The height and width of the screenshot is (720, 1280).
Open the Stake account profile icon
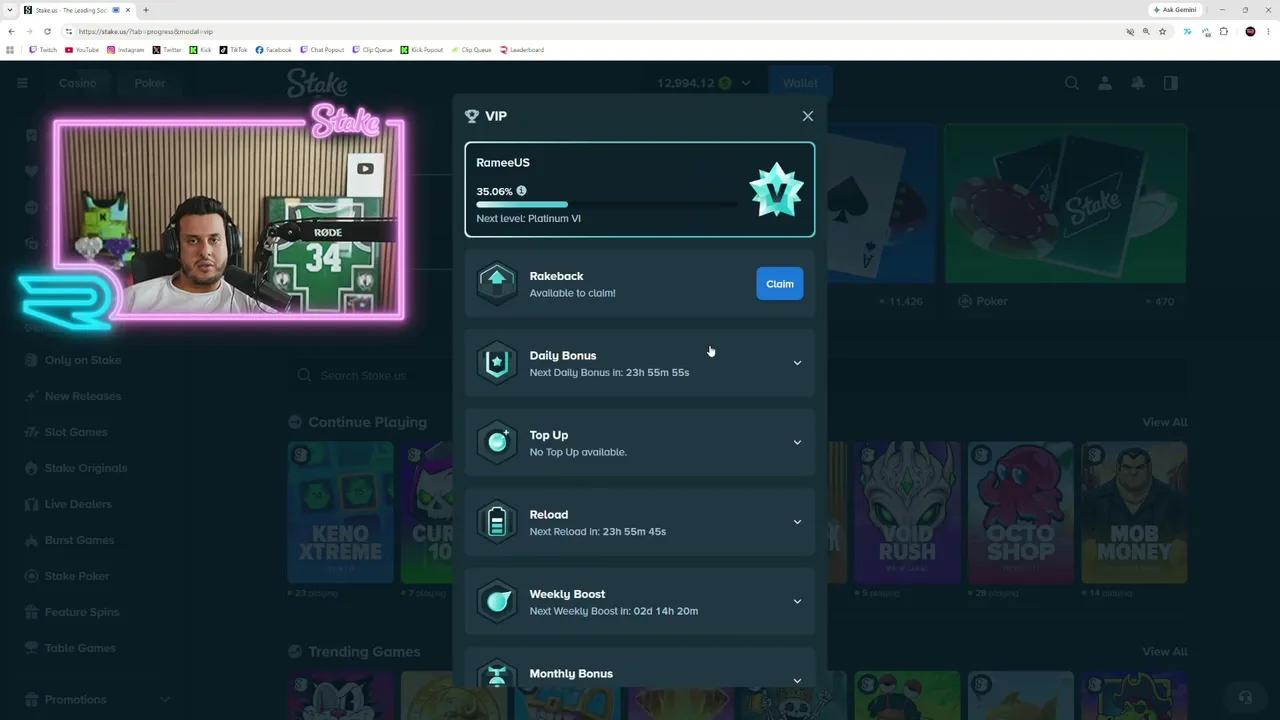point(1105,83)
